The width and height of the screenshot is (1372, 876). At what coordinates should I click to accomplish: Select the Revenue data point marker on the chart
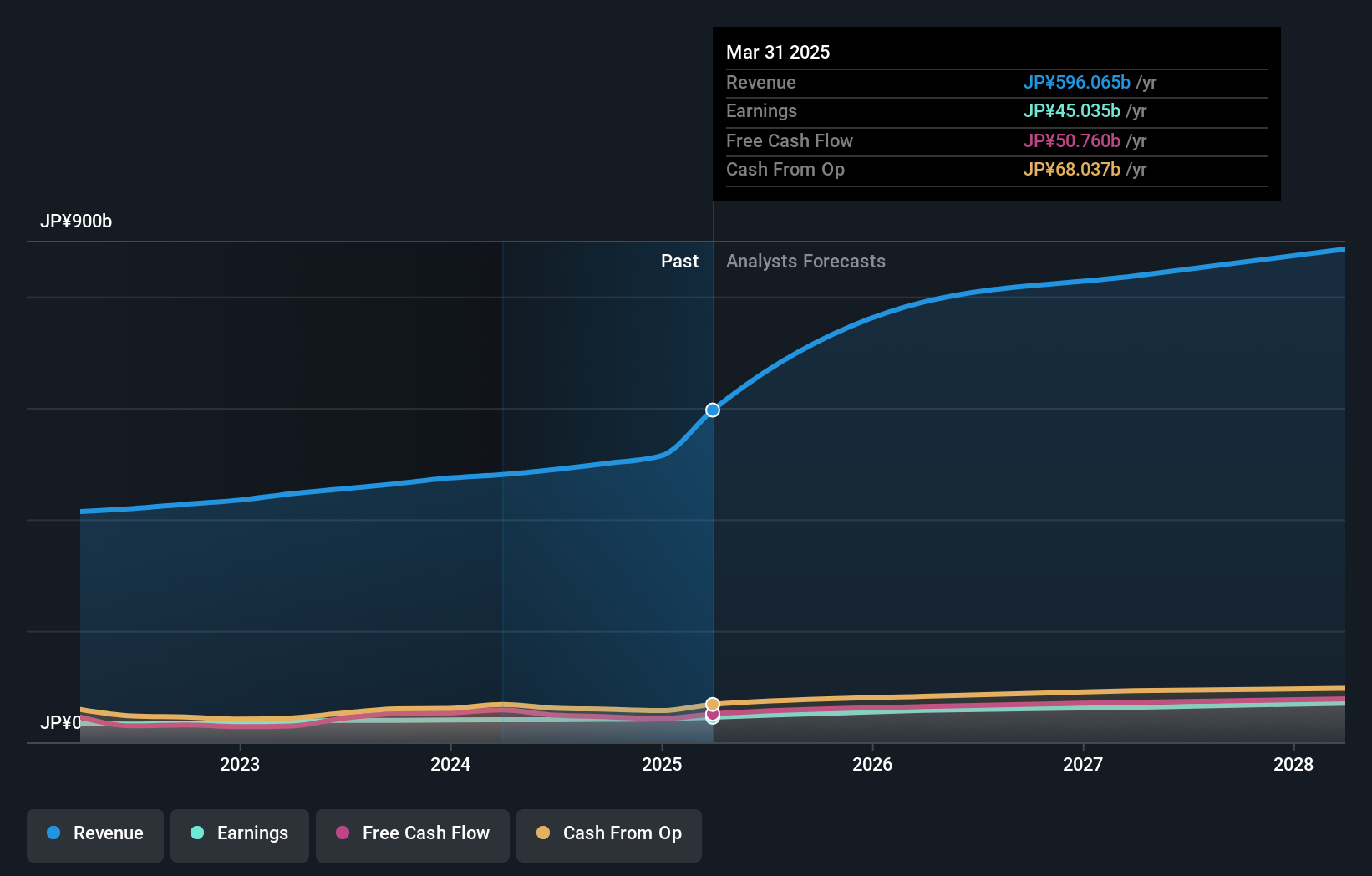[712, 410]
